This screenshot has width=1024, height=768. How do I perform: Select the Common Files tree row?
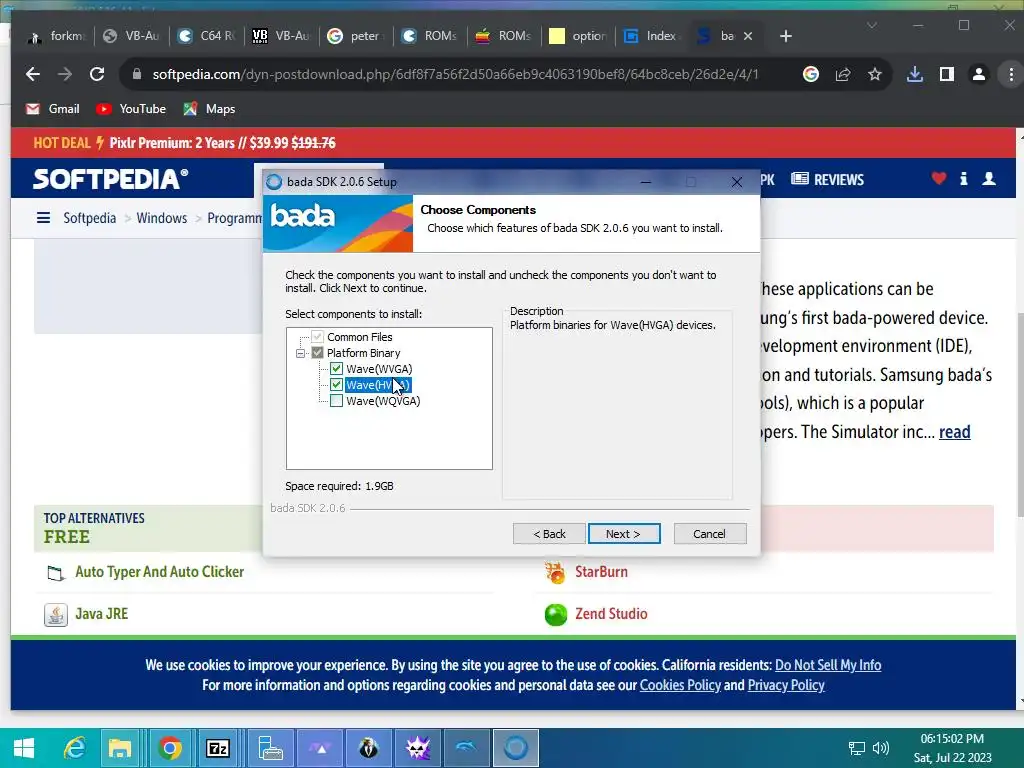point(359,337)
